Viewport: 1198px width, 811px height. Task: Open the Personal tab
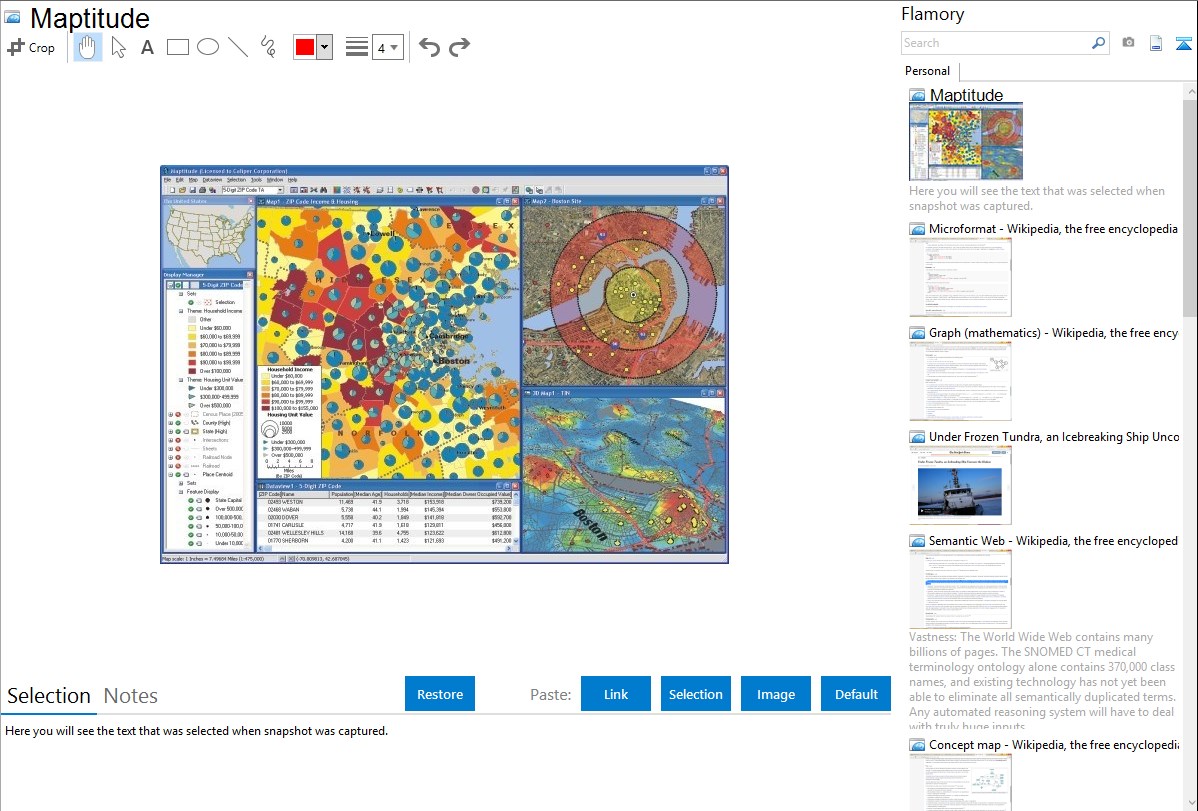(x=927, y=71)
